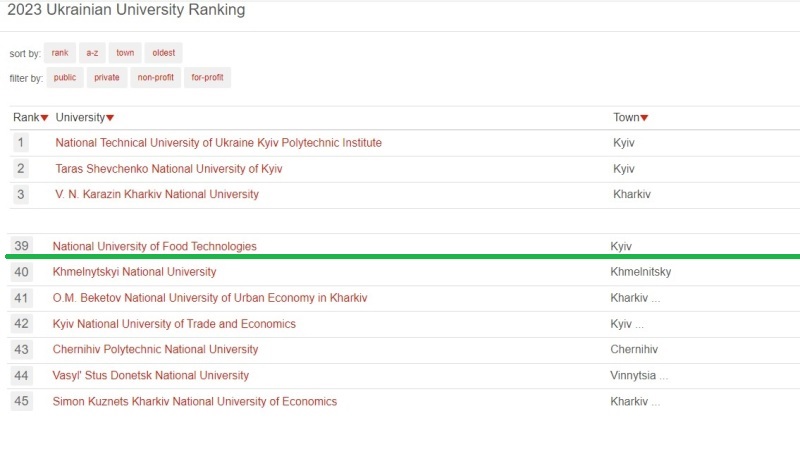800x454 pixels.
Task: Click the rank 45 number badge
Action: pyautogui.click(x=22, y=402)
